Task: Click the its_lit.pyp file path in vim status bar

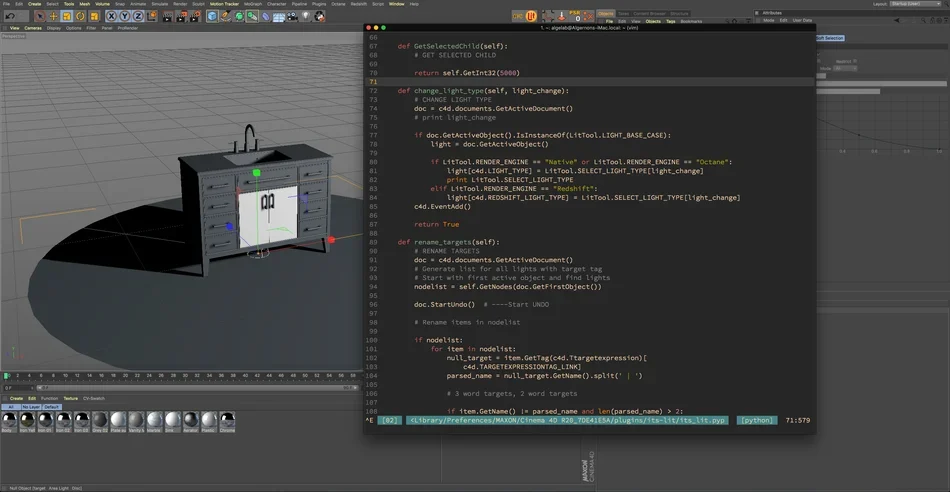Action: [x=568, y=420]
